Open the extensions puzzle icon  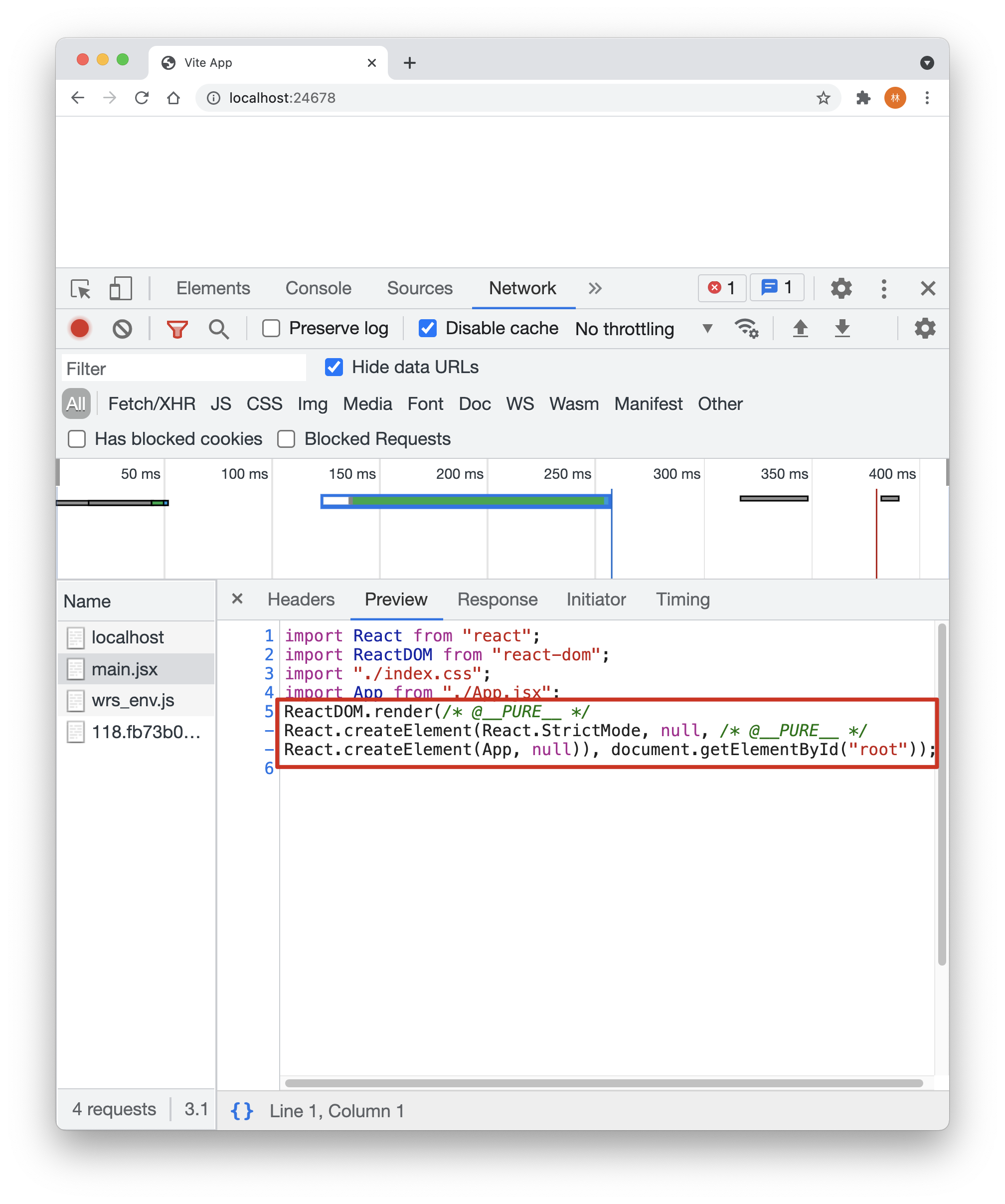(863, 97)
